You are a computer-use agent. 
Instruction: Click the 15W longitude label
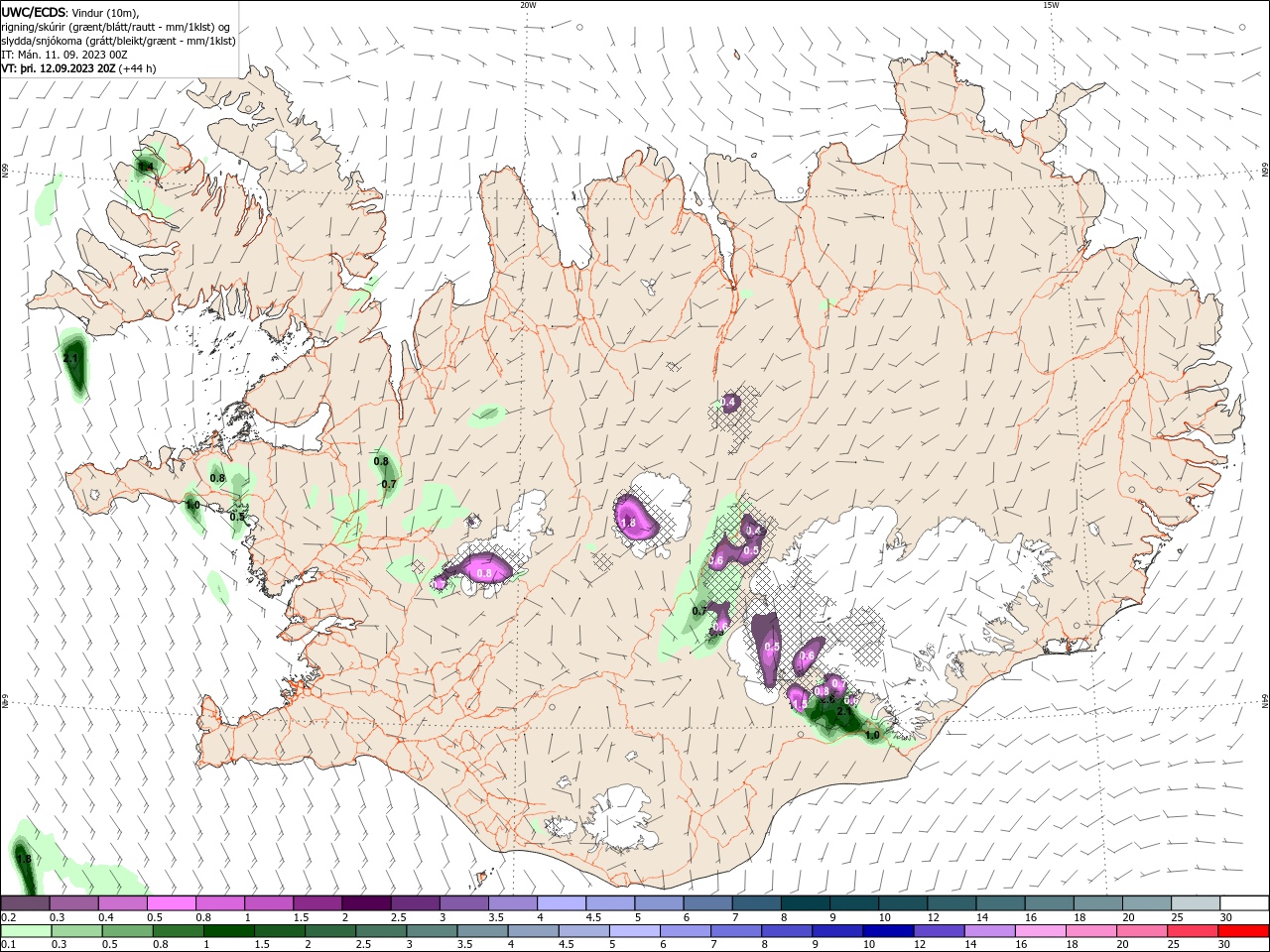[1050, 5]
